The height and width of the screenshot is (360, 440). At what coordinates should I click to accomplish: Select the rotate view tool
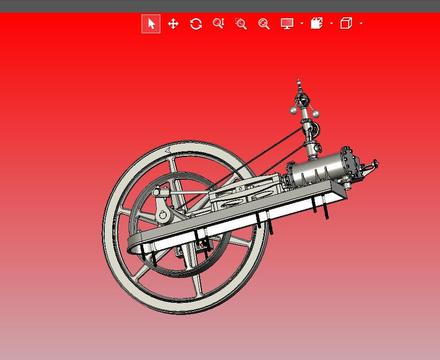click(x=196, y=24)
